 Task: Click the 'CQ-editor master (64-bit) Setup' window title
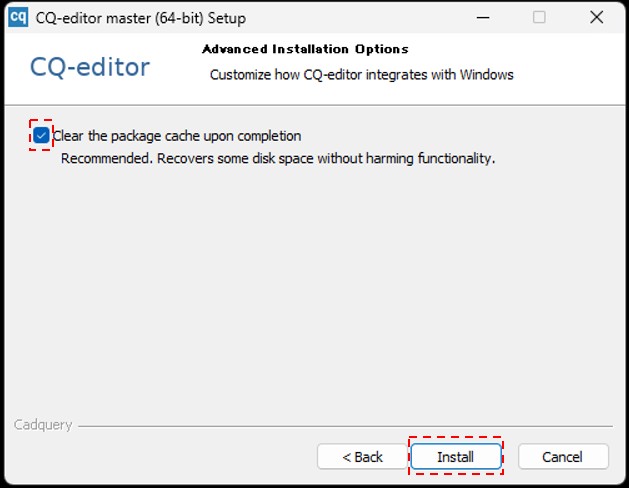(x=140, y=18)
